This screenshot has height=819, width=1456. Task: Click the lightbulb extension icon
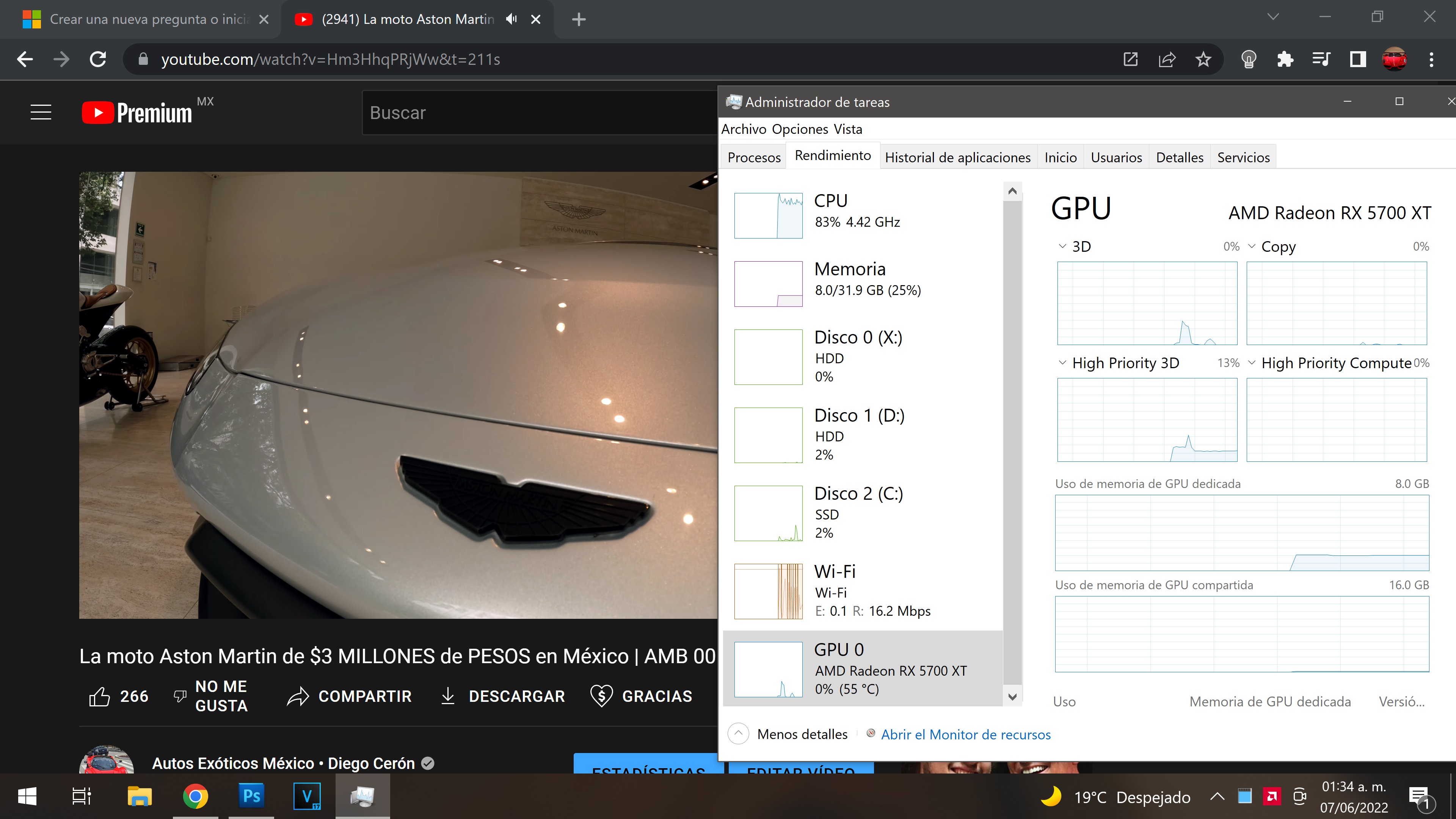1249,60
